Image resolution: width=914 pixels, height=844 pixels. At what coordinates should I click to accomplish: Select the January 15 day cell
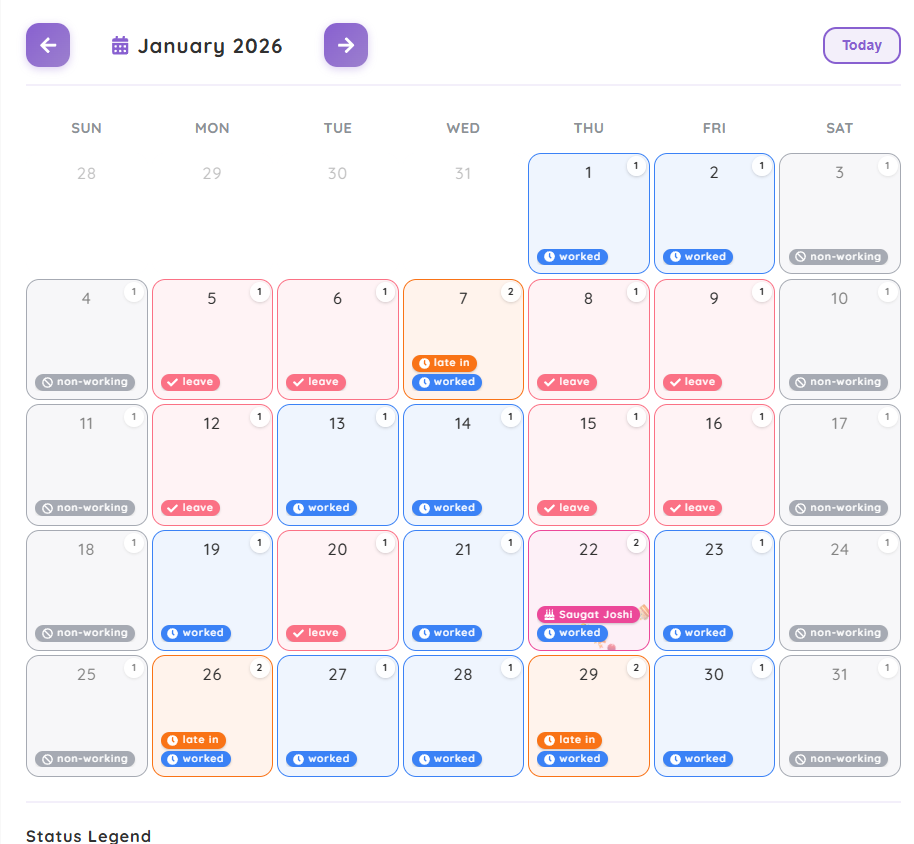point(588,464)
